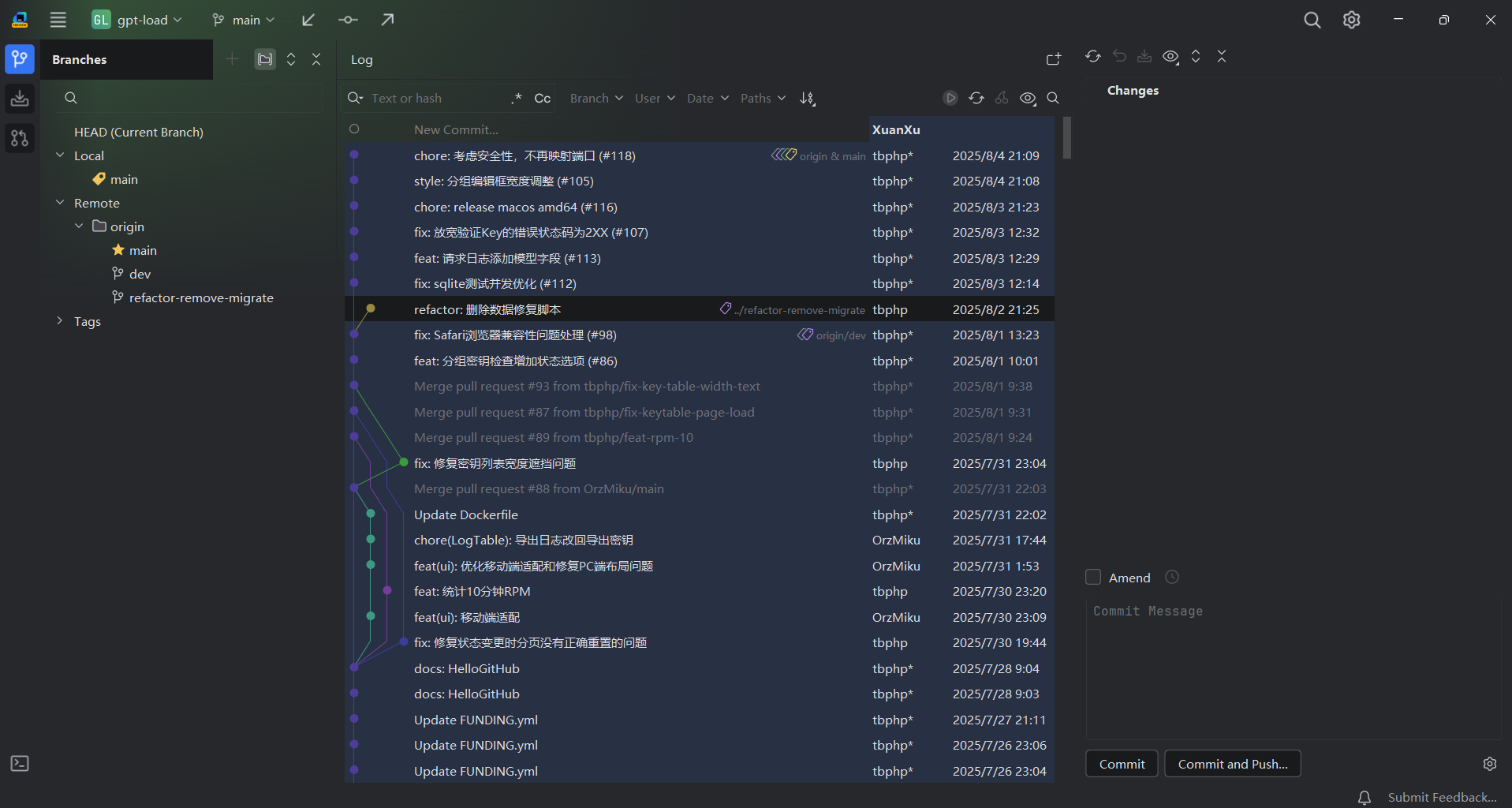The image size is (1512, 808).
Task: Select the Log tab
Action: pyautogui.click(x=361, y=59)
